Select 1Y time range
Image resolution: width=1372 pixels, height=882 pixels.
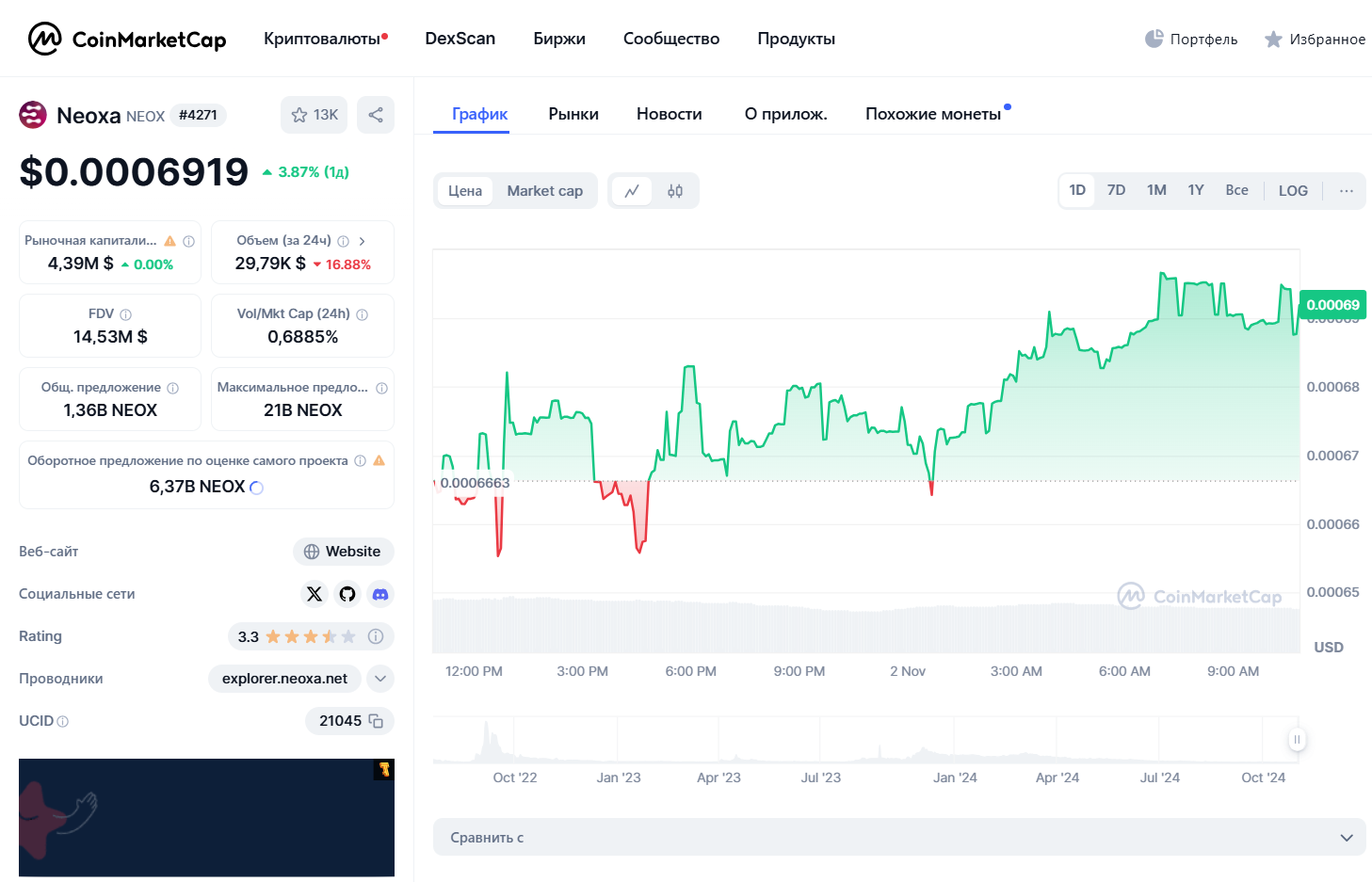coord(1196,190)
